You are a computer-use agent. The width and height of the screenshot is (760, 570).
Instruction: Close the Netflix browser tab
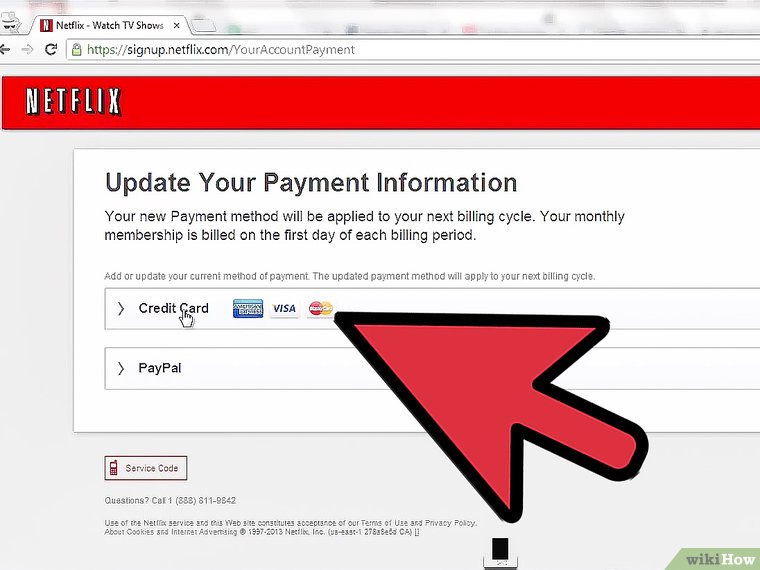176,25
